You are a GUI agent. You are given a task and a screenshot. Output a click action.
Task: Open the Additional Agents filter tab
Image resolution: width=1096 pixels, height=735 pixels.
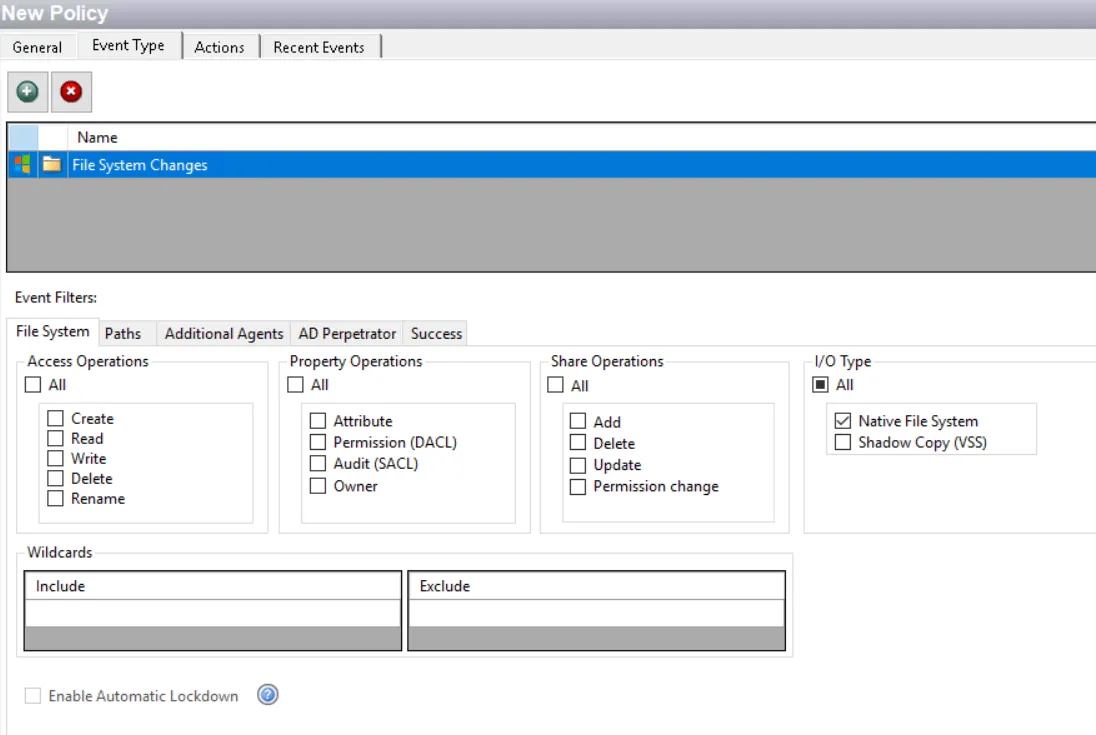click(x=224, y=334)
